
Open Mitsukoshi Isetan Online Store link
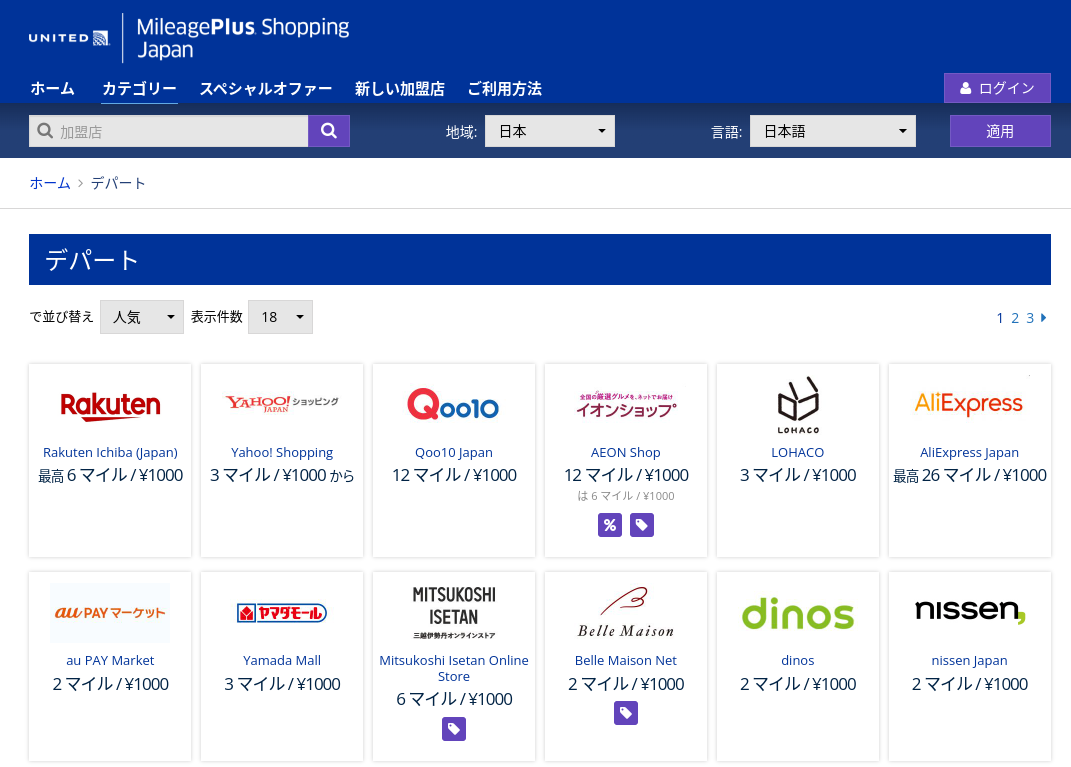pos(454,669)
